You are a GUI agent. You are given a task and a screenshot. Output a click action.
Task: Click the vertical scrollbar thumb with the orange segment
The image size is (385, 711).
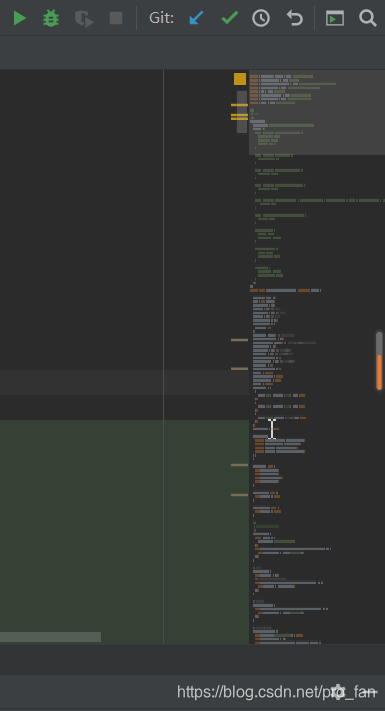379,361
